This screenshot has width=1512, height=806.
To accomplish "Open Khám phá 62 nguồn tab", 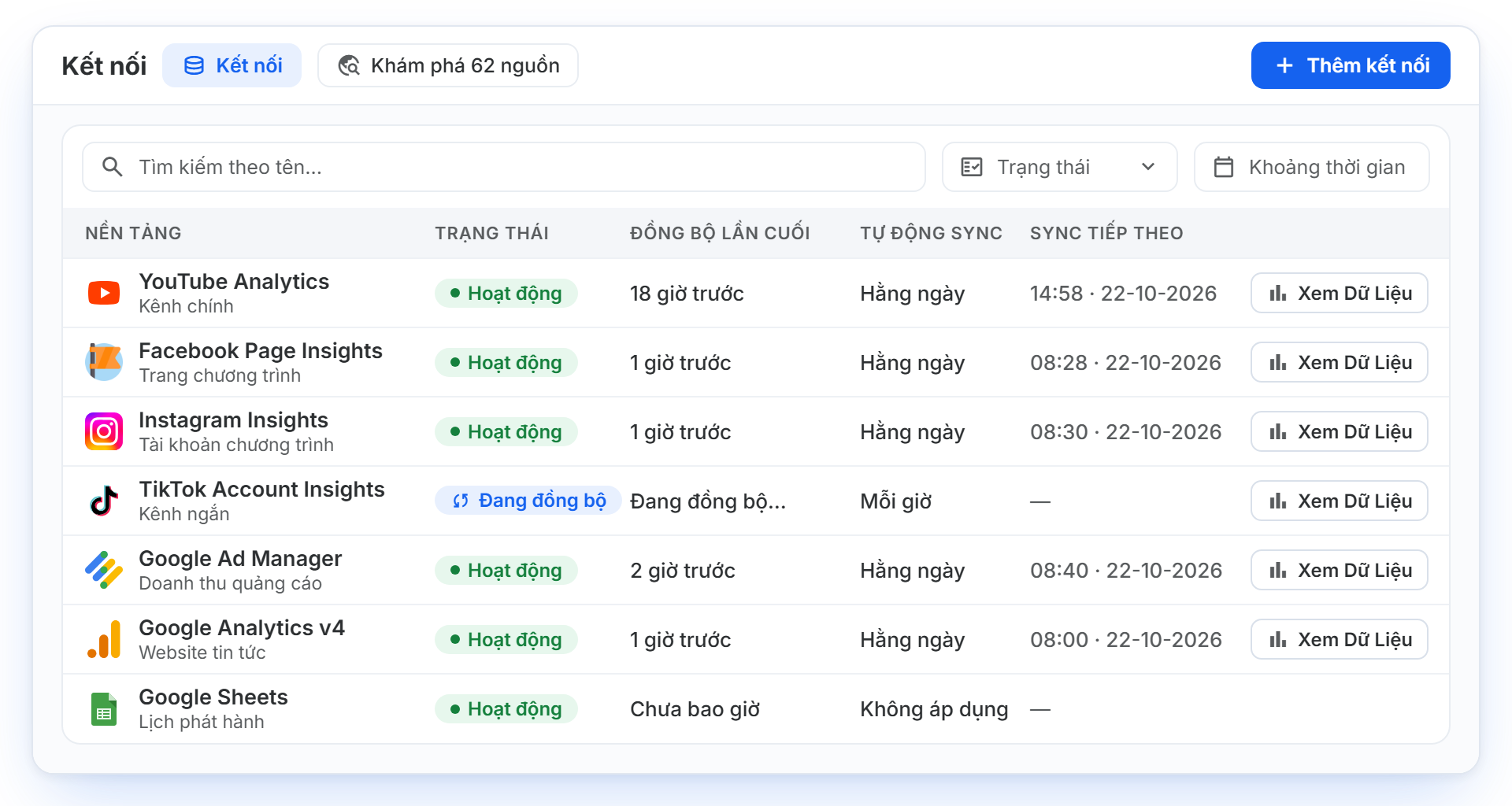I will point(448,65).
